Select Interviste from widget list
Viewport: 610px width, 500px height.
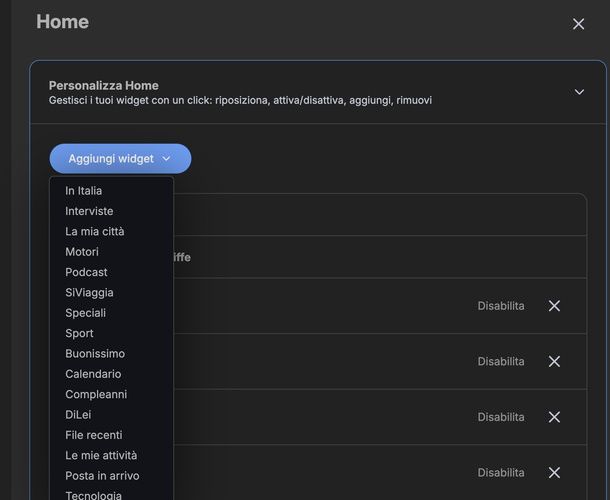[x=89, y=211]
